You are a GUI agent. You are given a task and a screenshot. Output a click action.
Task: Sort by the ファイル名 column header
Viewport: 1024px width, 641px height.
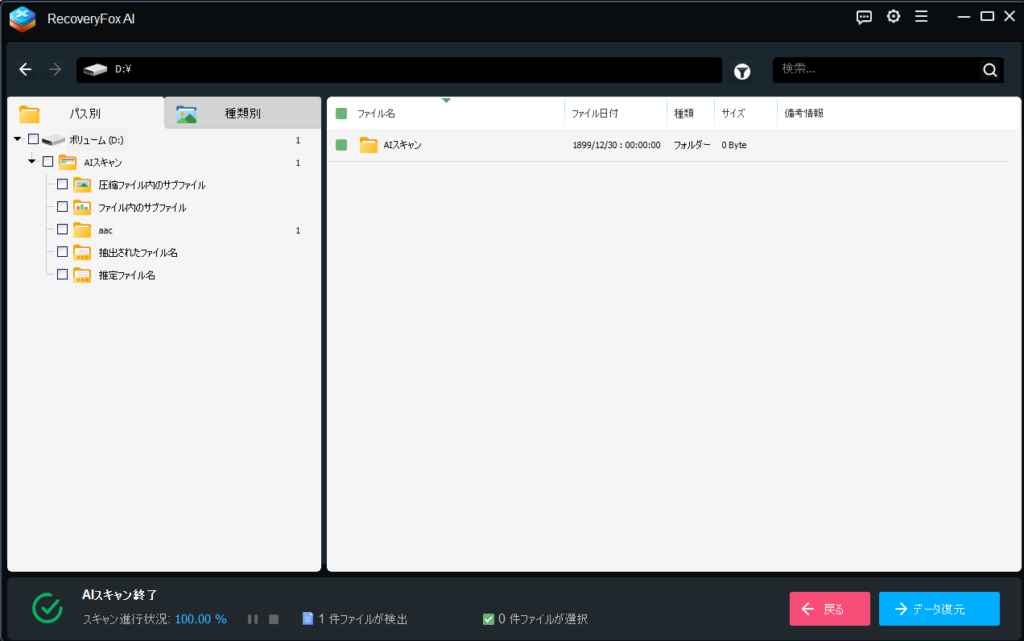tap(376, 113)
